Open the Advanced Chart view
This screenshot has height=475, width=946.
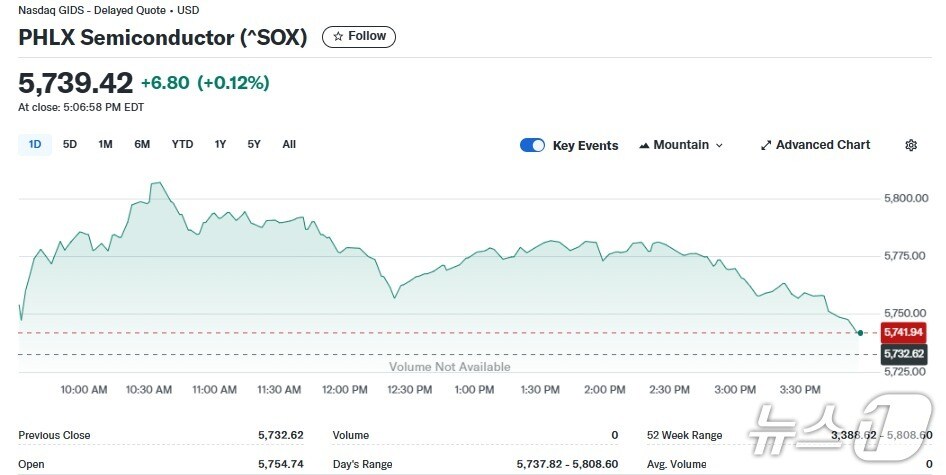tap(815, 145)
